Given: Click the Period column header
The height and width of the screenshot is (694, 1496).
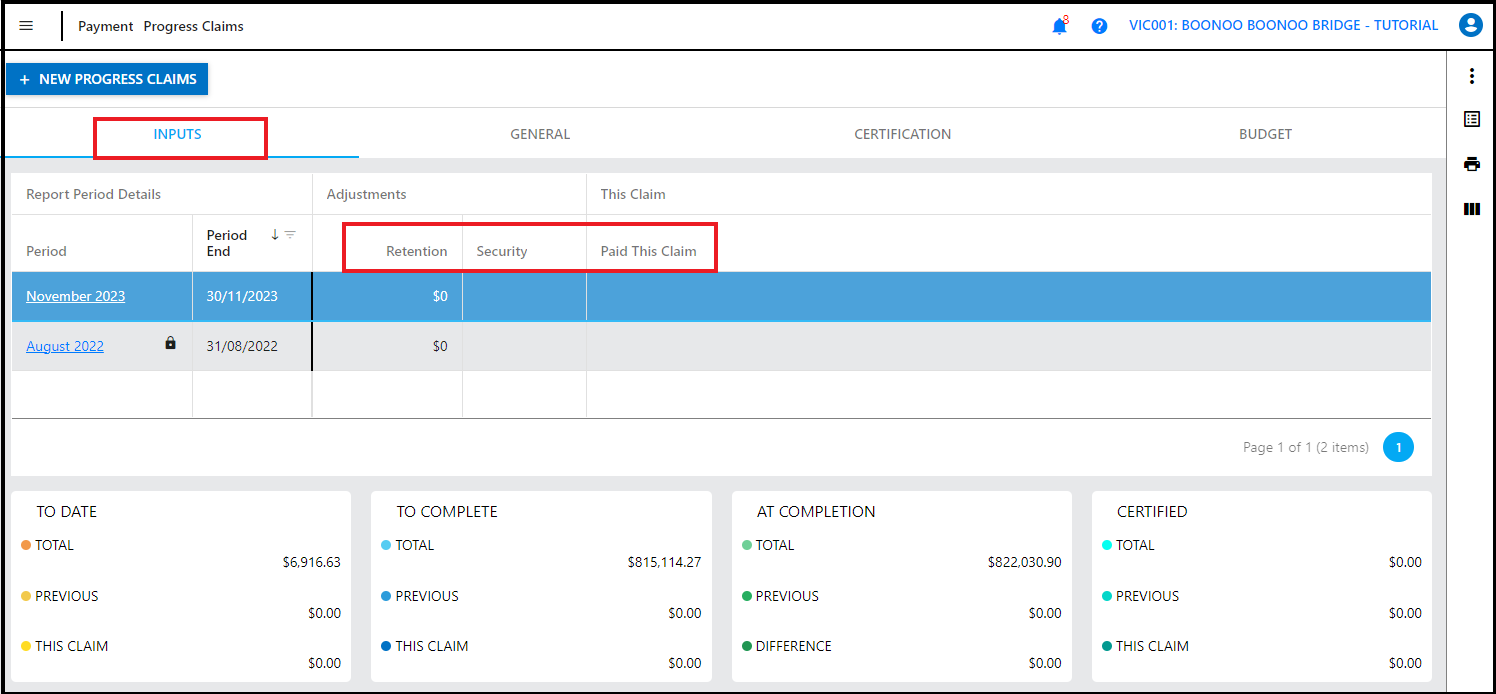Looking at the screenshot, I should pyautogui.click(x=46, y=251).
